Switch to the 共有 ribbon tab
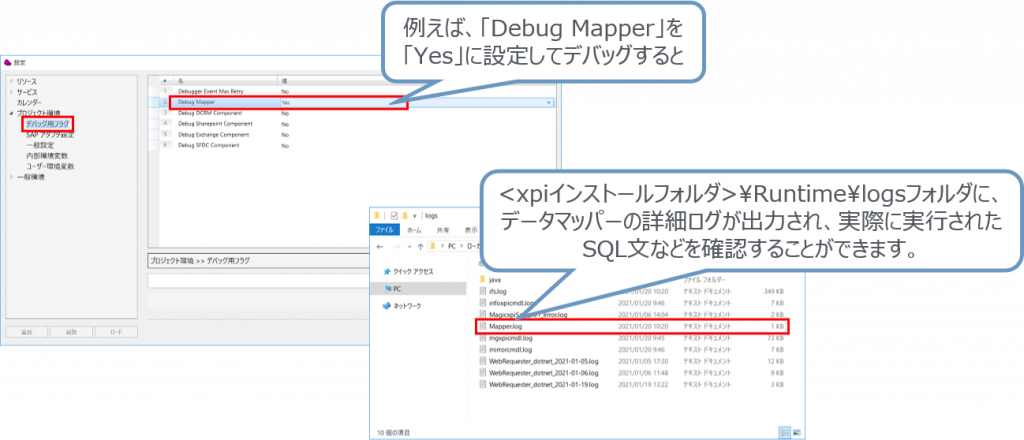Screen dimensions: 1024x440 [x=445, y=229]
